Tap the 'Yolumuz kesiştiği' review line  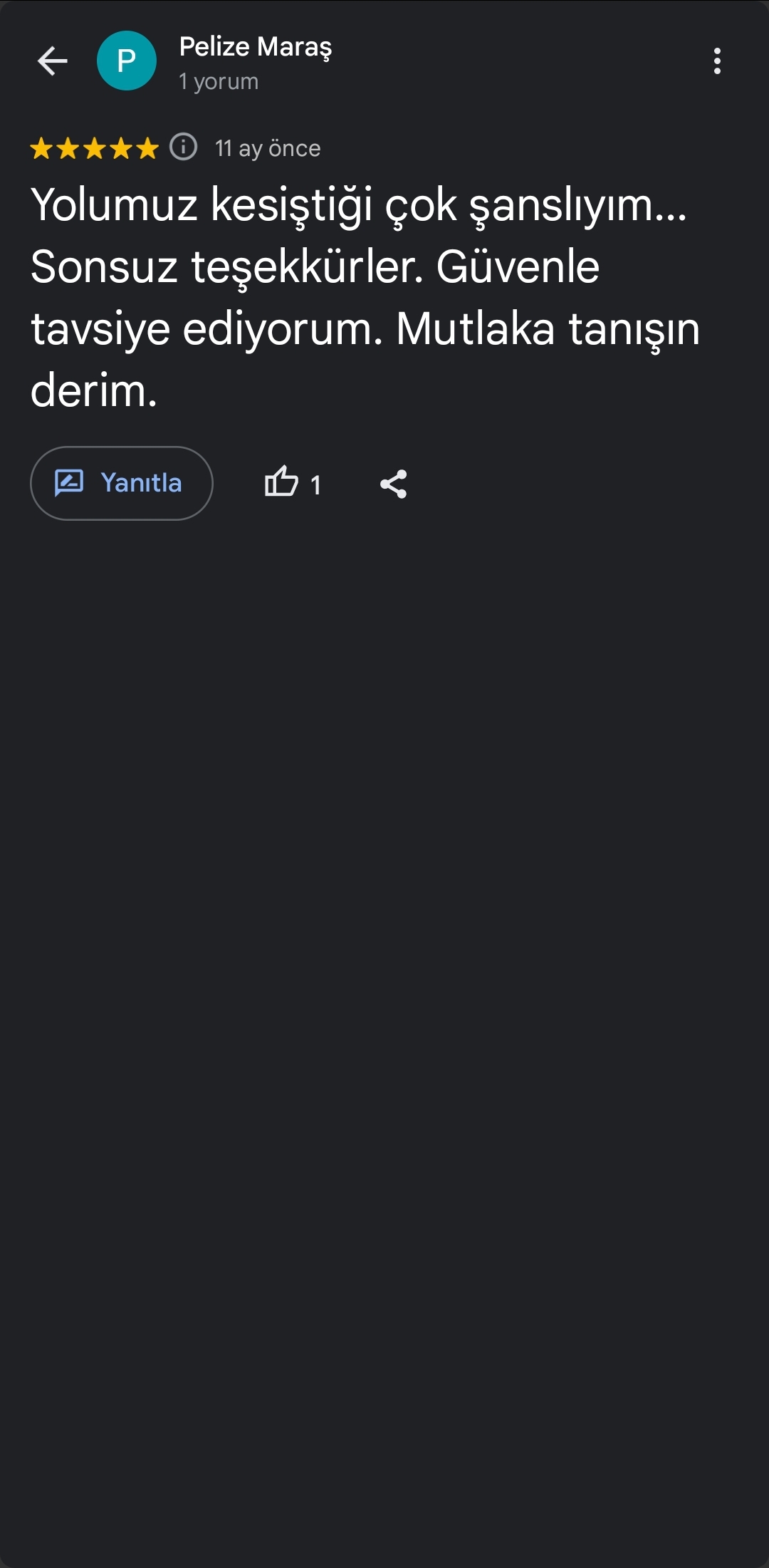tap(358, 205)
